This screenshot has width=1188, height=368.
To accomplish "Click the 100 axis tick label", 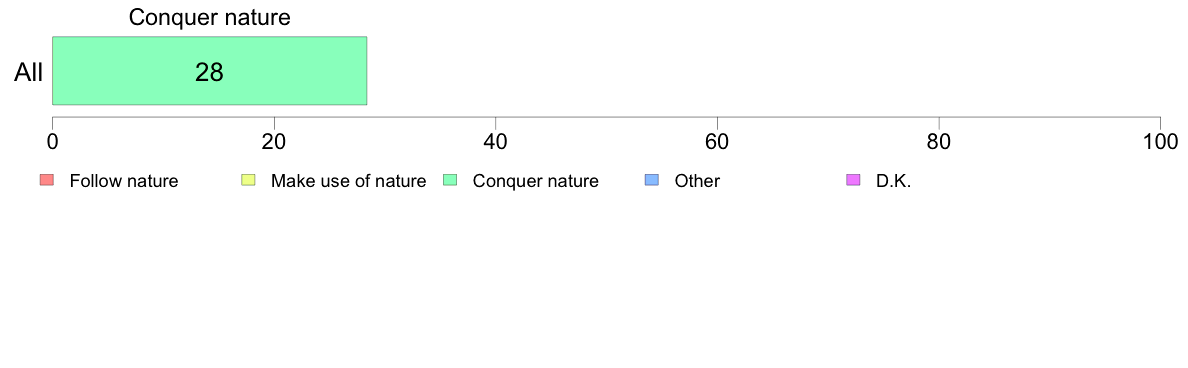I will pyautogui.click(x=1160, y=141).
